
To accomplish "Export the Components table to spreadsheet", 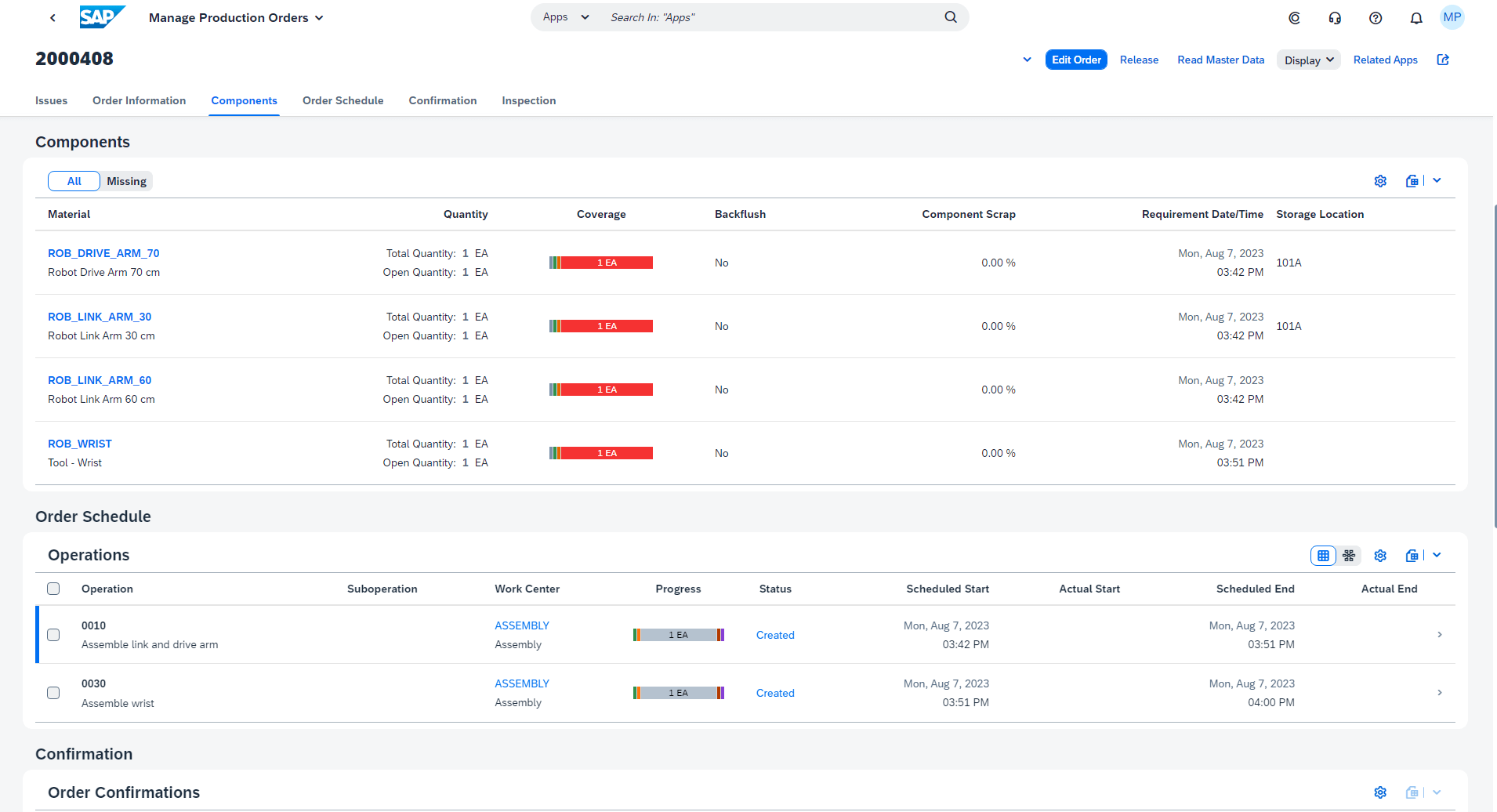I will (1412, 180).
